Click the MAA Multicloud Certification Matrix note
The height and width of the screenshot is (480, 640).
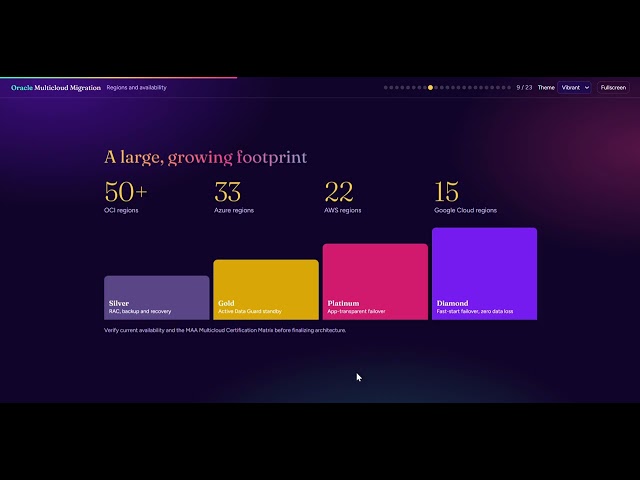coord(225,330)
